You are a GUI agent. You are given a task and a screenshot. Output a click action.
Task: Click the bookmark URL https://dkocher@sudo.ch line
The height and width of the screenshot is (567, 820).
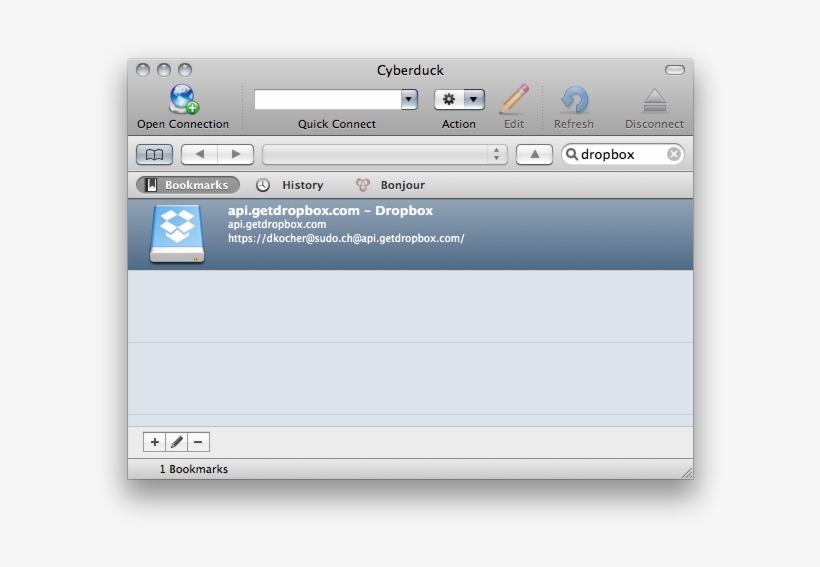coord(346,239)
